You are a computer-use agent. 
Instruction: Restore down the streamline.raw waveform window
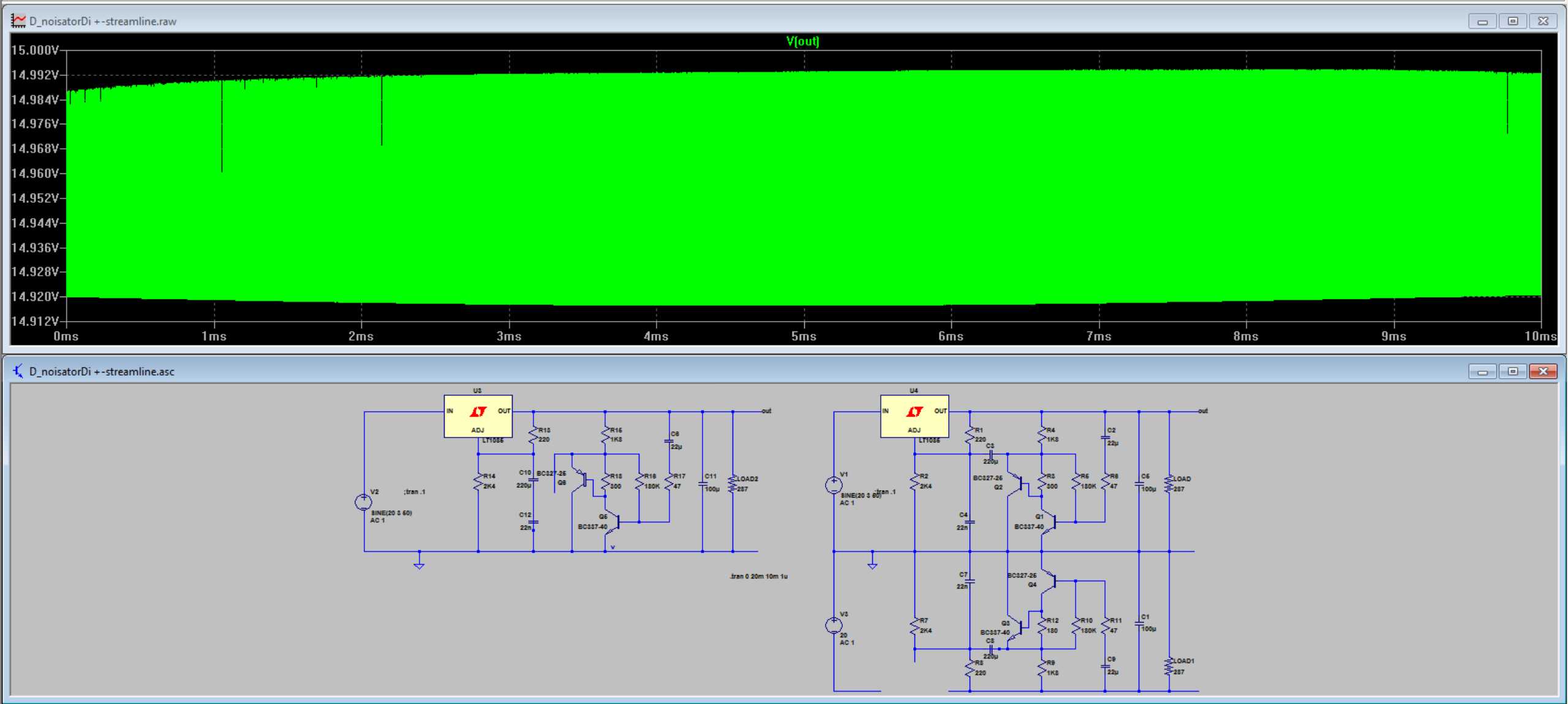click(1512, 21)
